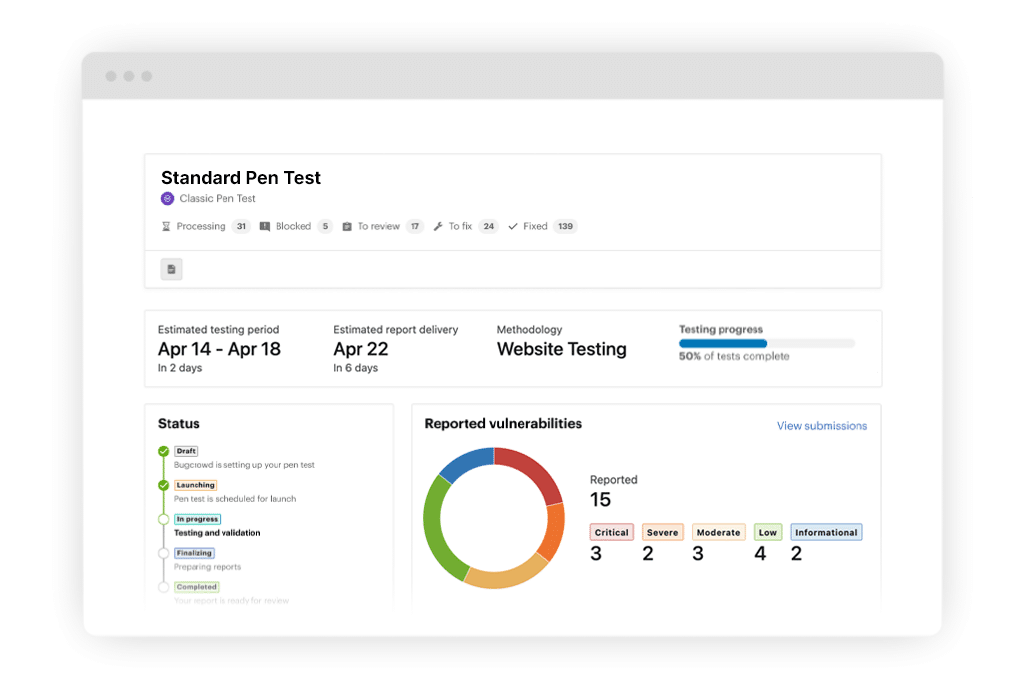Select the green check beside Draft step
The width and height of the screenshot is (1024, 689).
[x=163, y=452]
